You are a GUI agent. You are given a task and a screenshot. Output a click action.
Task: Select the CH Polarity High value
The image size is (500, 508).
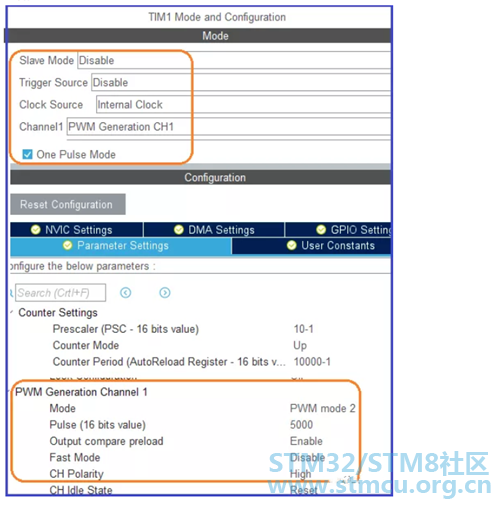[x=300, y=474]
